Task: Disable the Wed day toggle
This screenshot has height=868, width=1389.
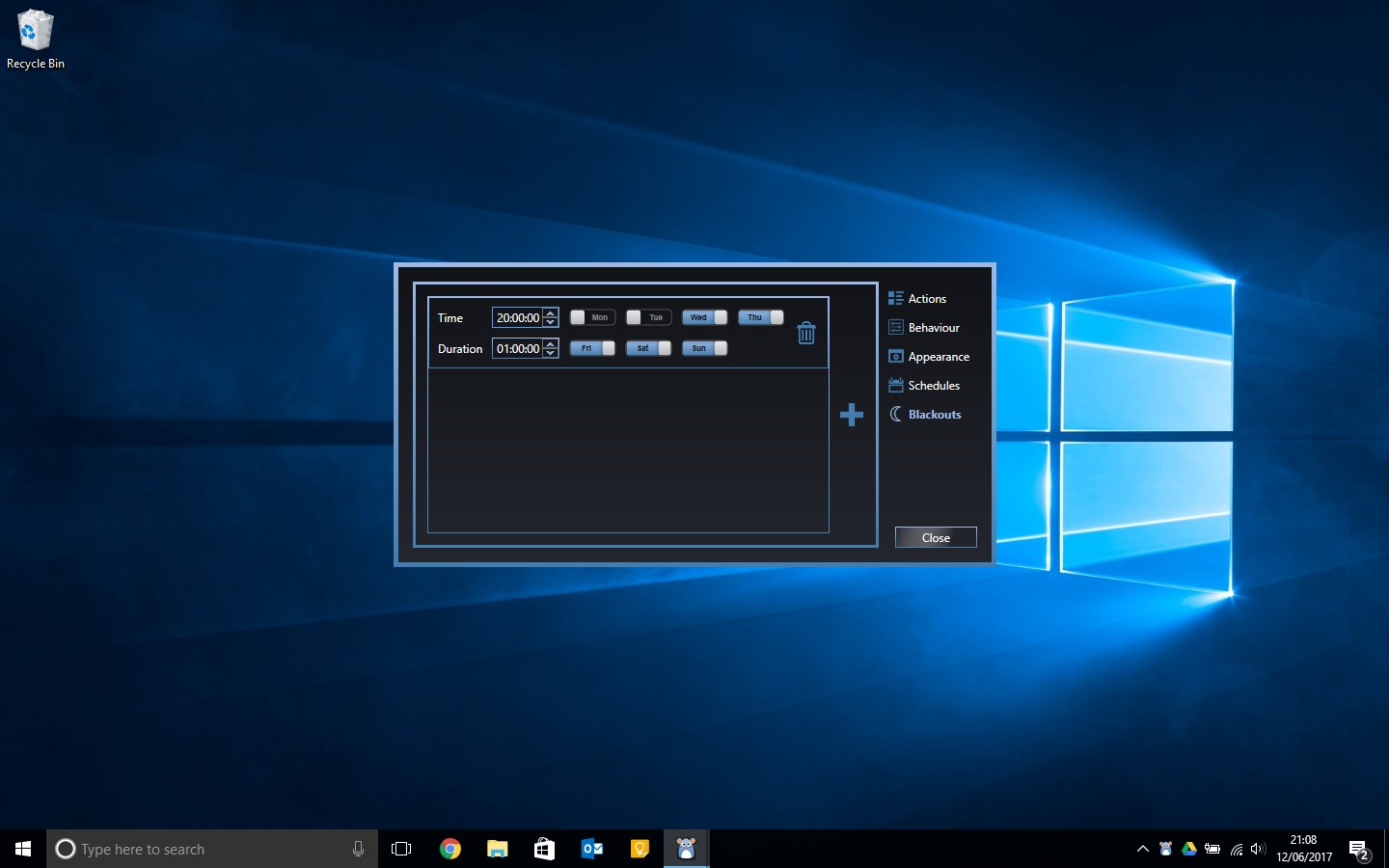Action: 703,316
